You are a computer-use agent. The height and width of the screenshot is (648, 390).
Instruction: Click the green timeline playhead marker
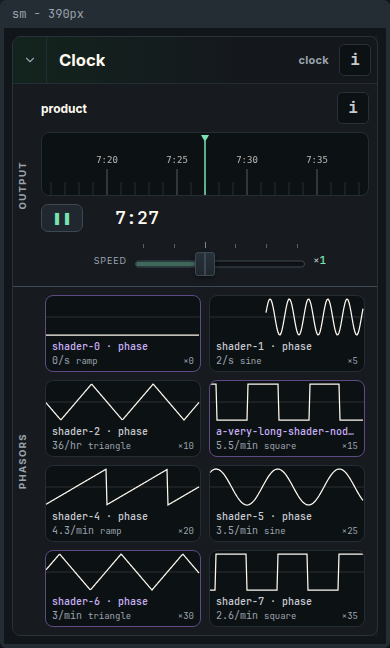coord(205,165)
